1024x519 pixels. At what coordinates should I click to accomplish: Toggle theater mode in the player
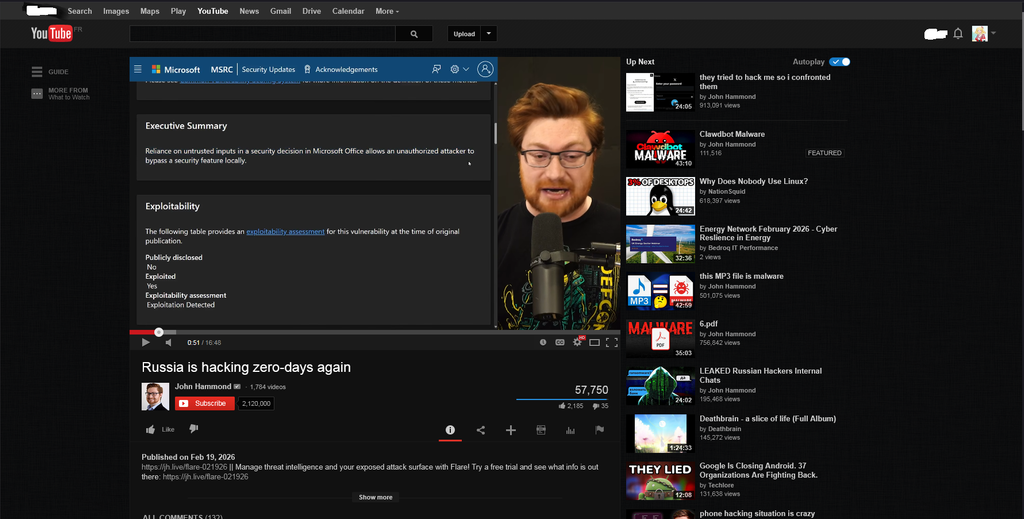click(x=595, y=342)
